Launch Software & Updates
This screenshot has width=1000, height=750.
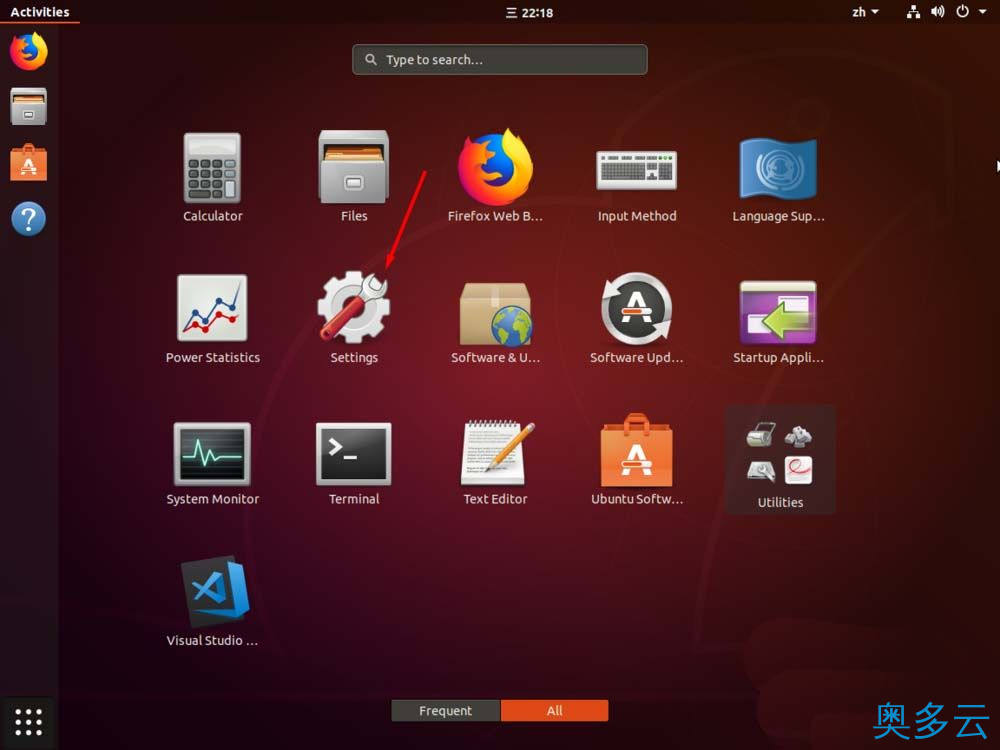495,323
